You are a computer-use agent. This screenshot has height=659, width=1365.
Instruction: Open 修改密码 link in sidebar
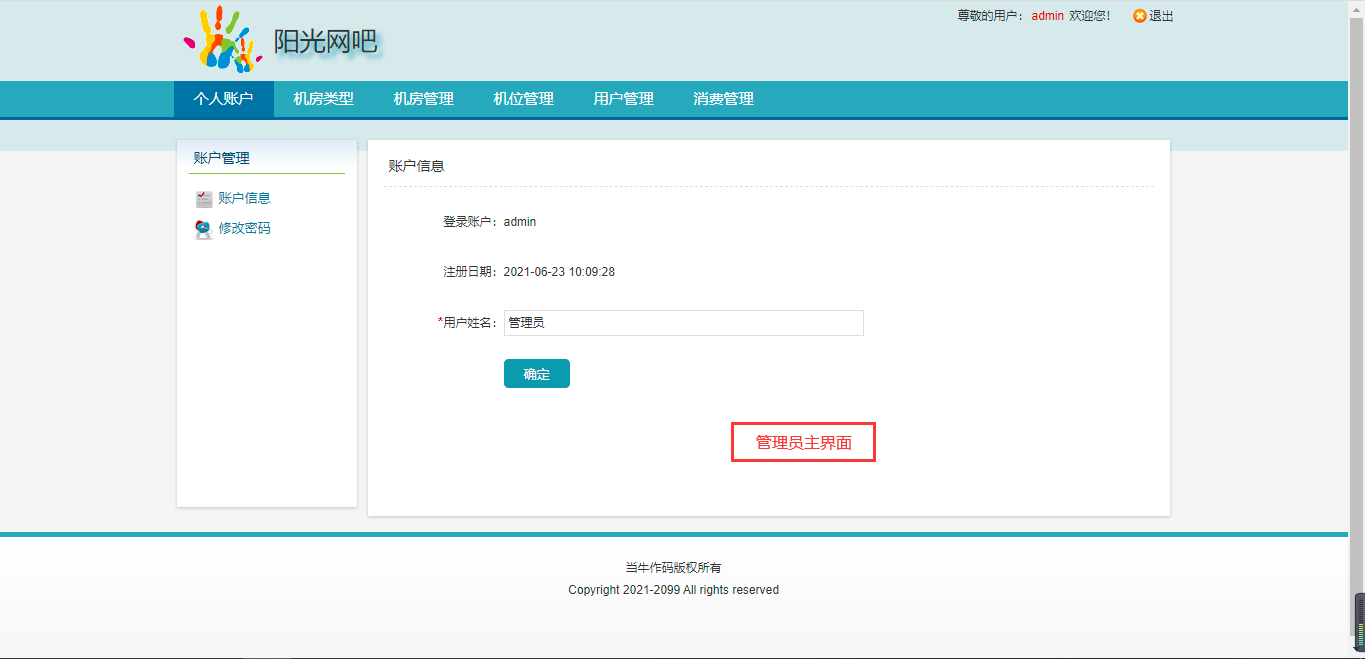(x=245, y=228)
